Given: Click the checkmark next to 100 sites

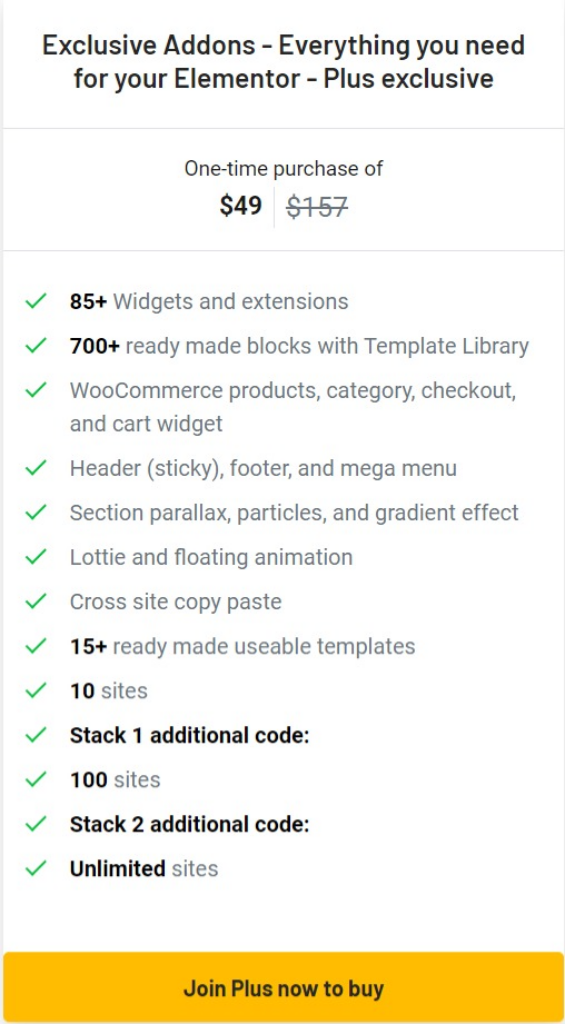Looking at the screenshot, I should point(35,779).
